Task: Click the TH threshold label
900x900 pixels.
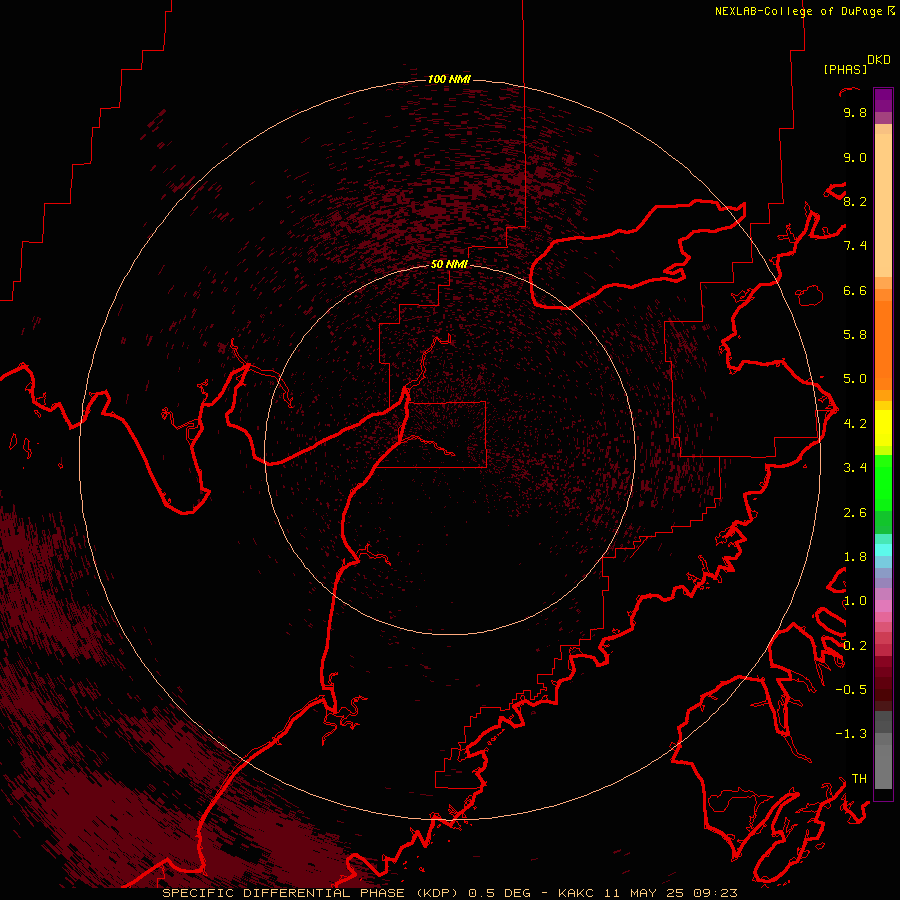Action: (859, 779)
